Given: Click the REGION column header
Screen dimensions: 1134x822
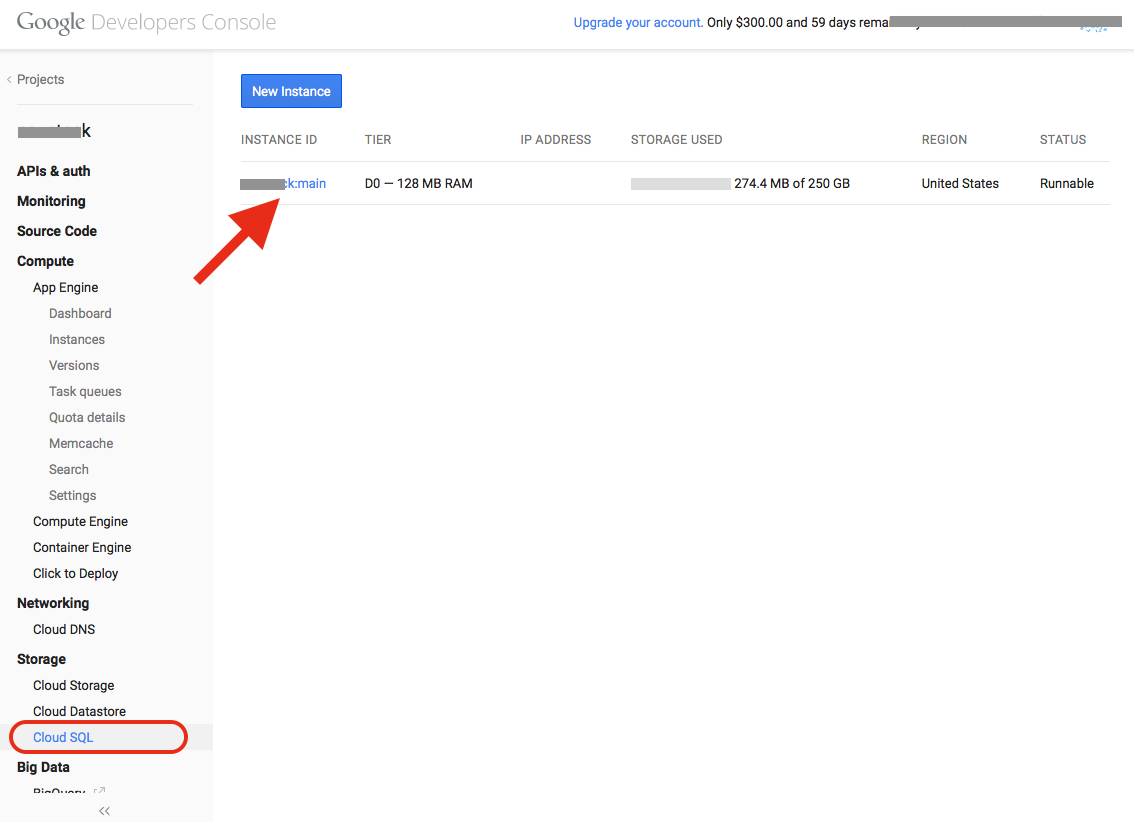Looking at the screenshot, I should click(x=944, y=140).
